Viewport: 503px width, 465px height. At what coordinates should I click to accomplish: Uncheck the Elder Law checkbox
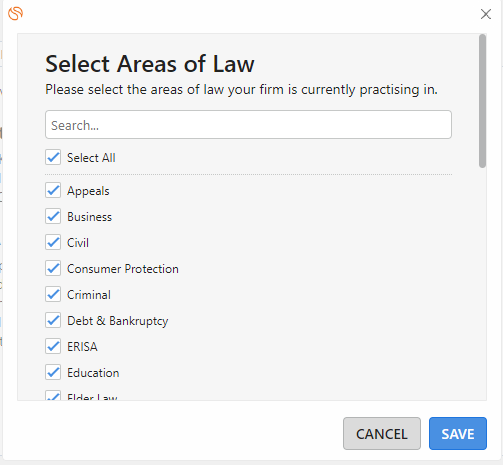(53, 395)
